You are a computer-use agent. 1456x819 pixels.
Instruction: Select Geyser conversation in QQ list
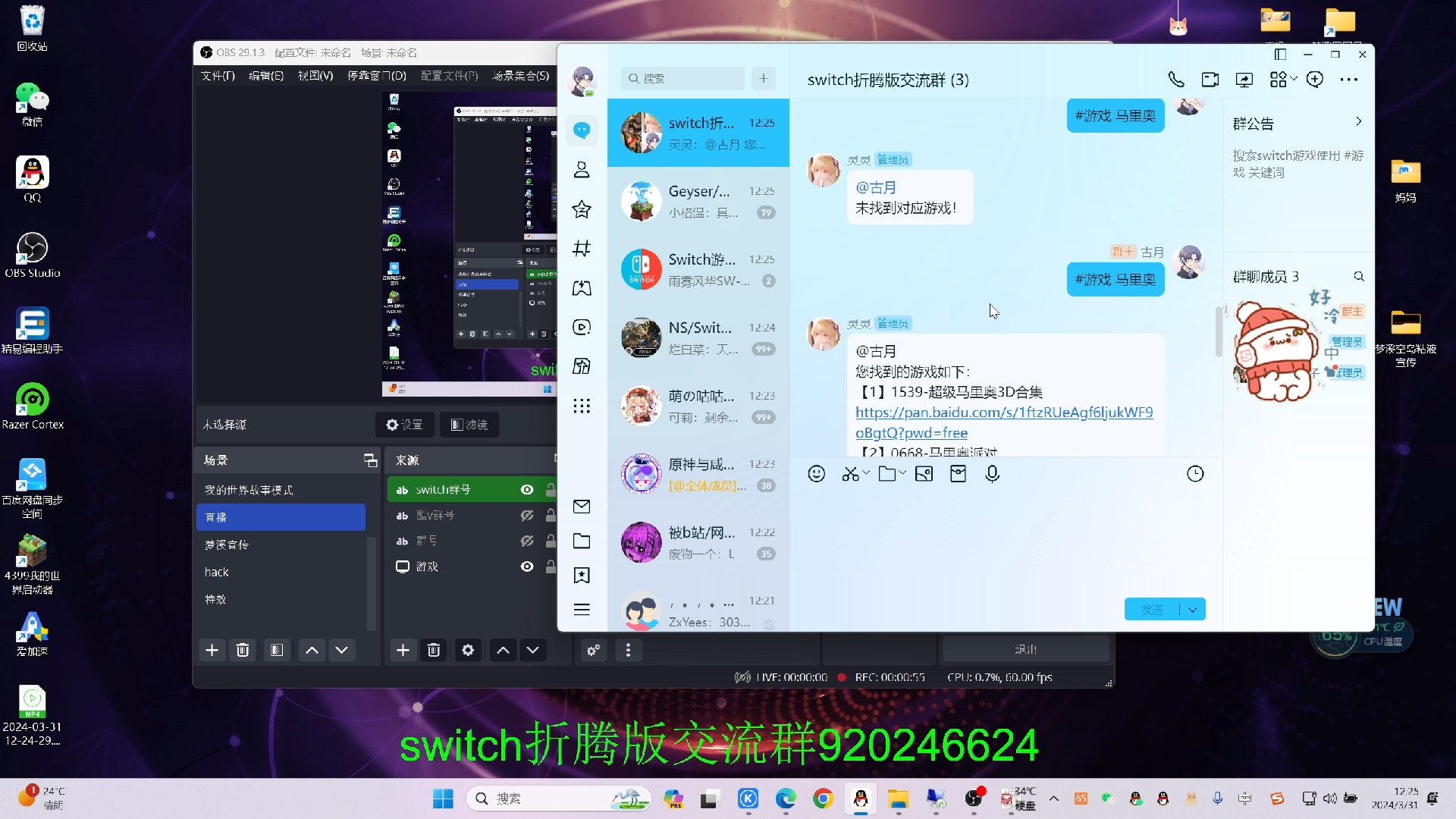(x=698, y=202)
